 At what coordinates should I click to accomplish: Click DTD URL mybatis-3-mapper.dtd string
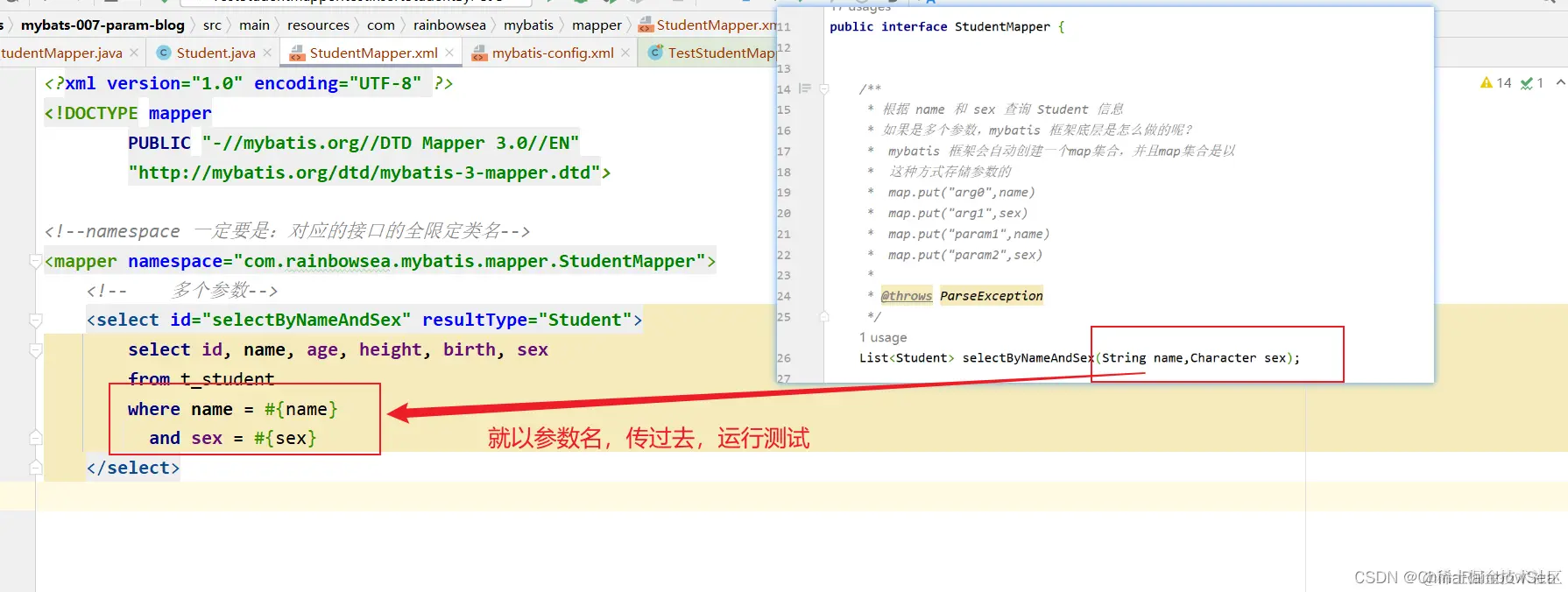(364, 173)
